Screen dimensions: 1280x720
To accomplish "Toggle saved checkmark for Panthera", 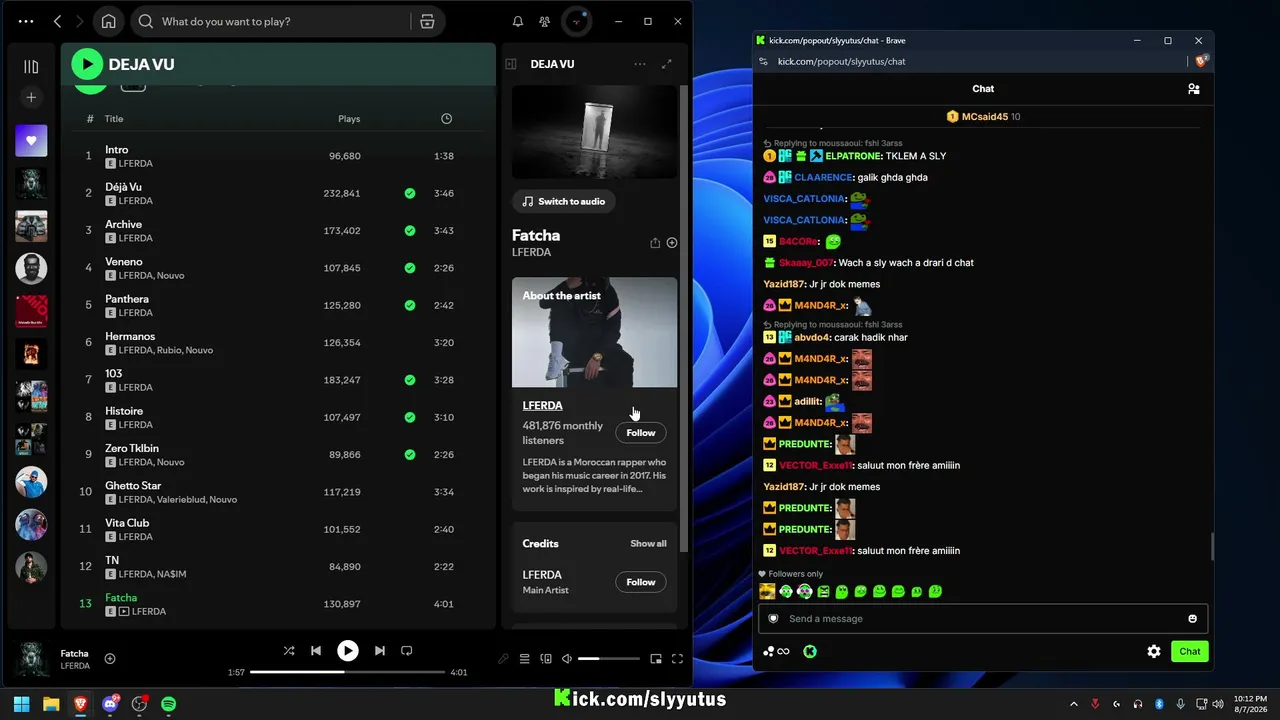I will 410,305.
